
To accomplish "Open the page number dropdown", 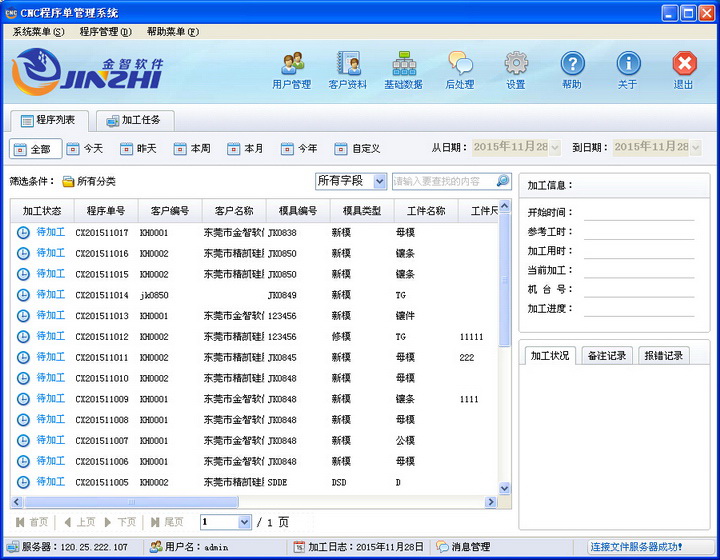I will pos(244,522).
